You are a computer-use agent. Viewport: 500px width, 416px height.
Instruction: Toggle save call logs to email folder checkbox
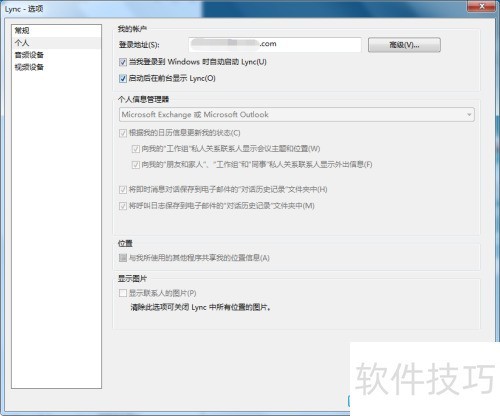tap(123, 206)
